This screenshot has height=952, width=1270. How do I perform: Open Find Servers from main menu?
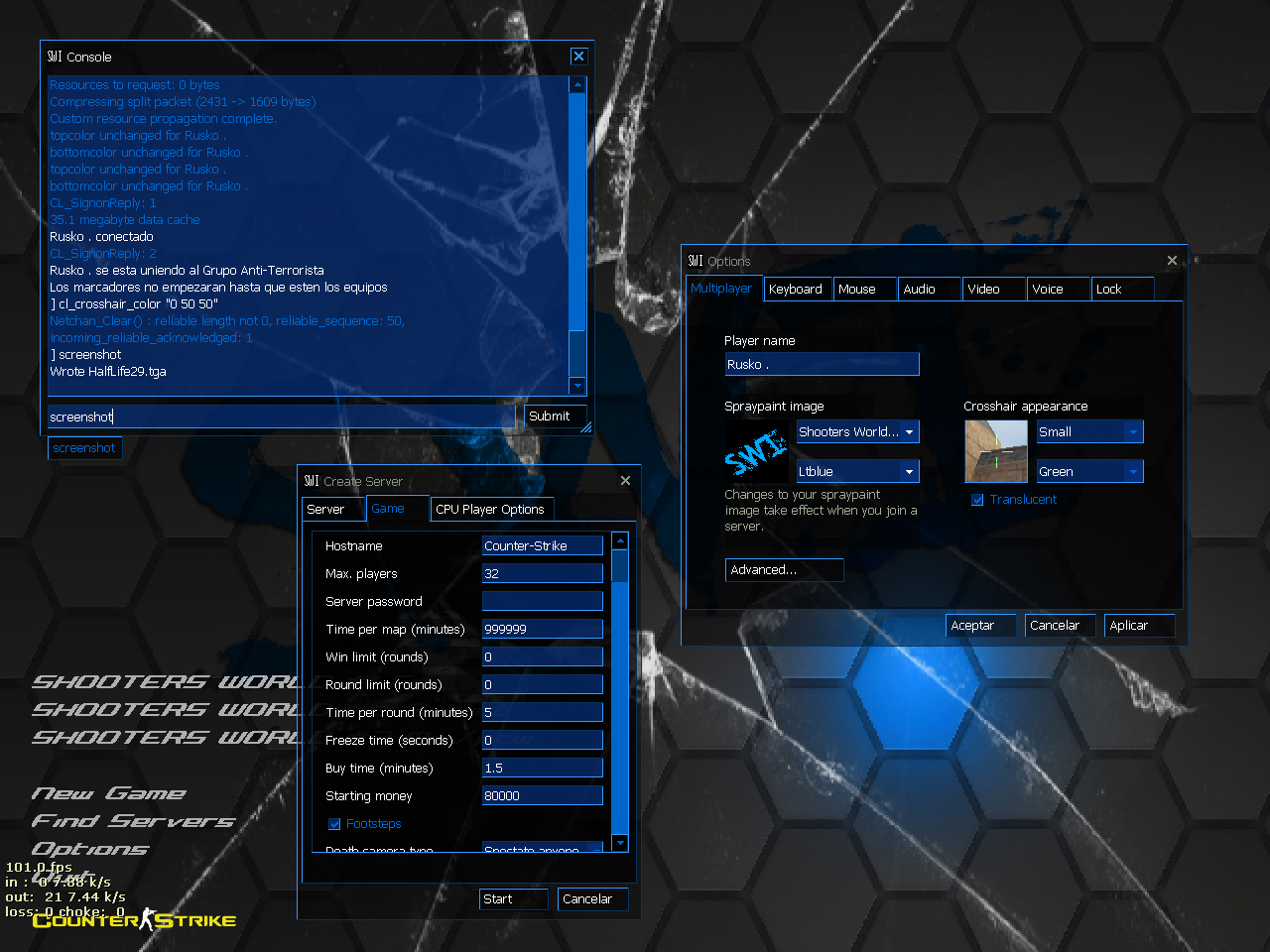pyautogui.click(x=133, y=821)
